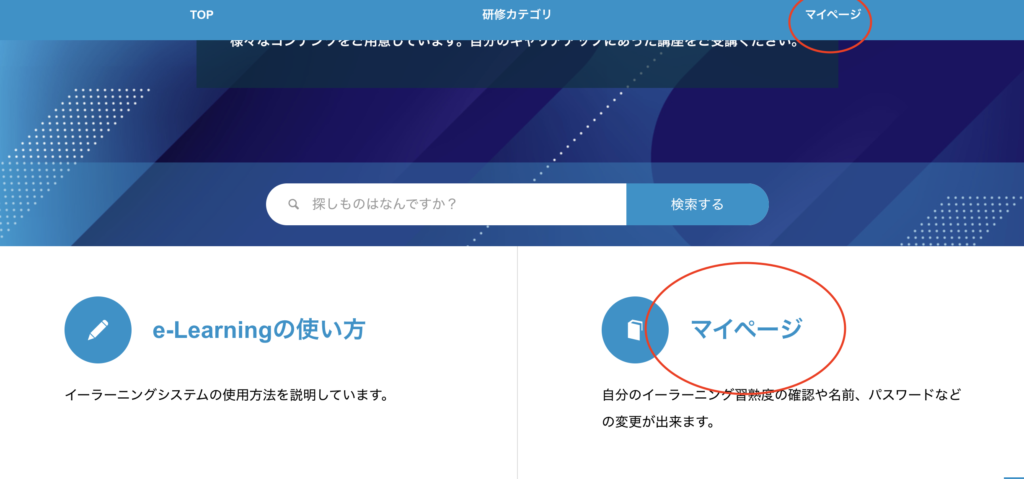Open the large マイページ heading link

point(747,329)
